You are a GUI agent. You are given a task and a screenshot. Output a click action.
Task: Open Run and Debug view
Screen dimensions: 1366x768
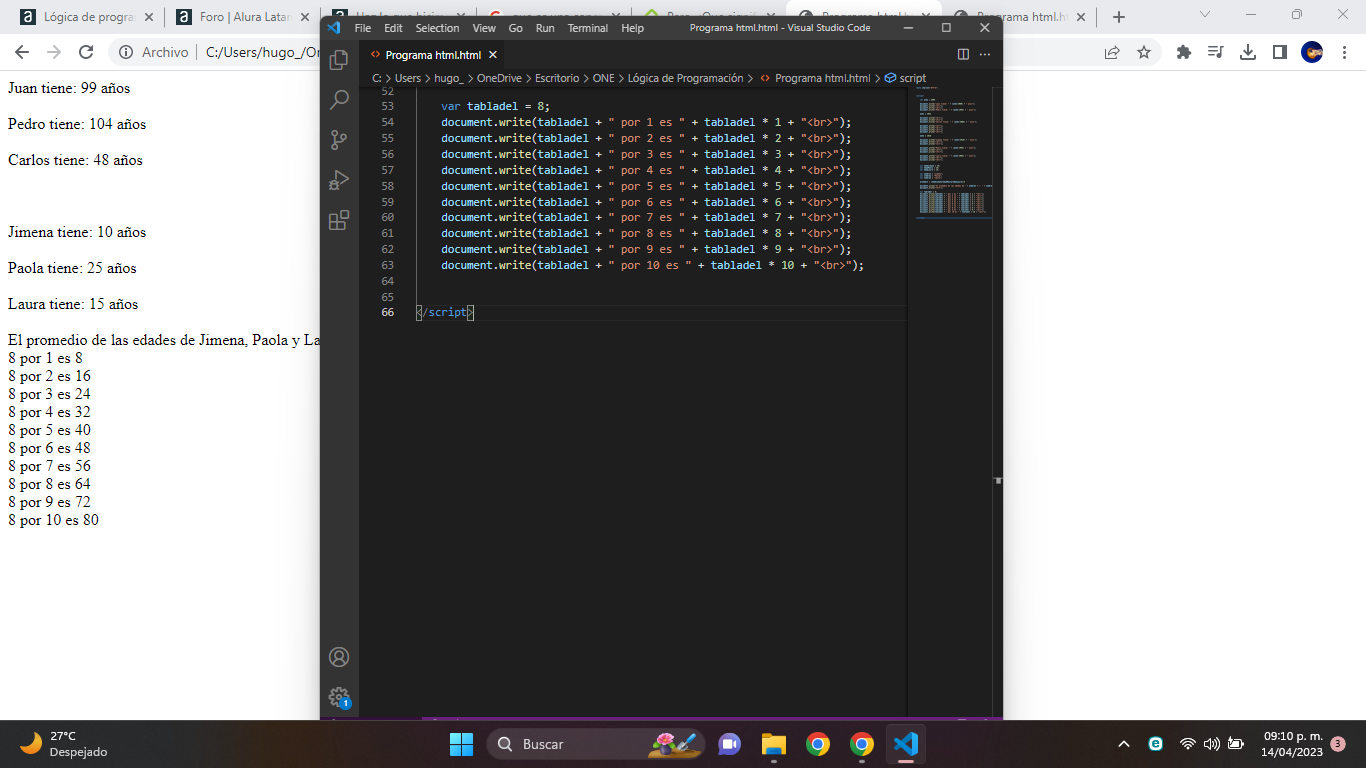(339, 180)
